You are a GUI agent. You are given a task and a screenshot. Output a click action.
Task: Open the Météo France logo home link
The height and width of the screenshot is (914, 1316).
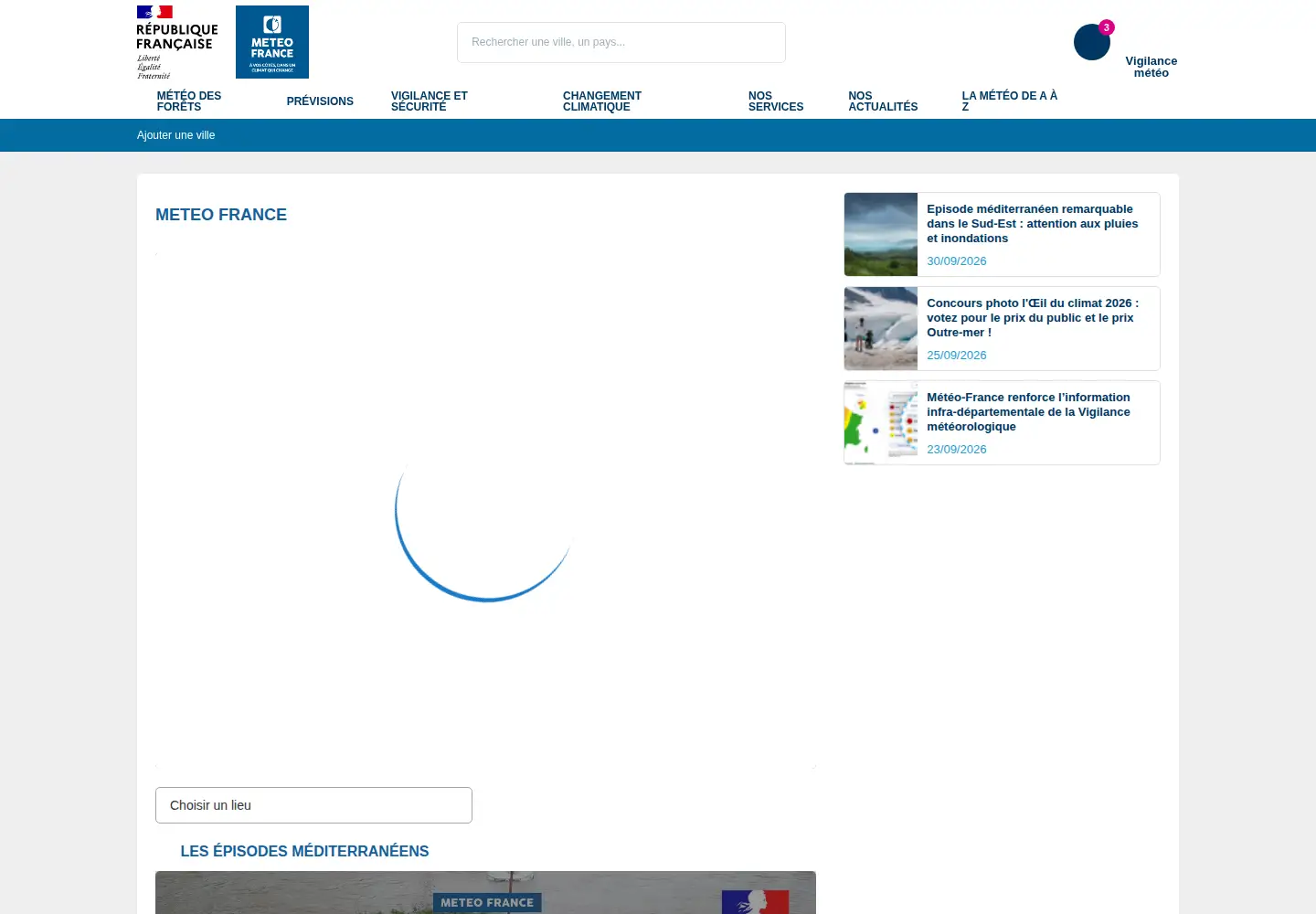pyautogui.click(x=272, y=42)
